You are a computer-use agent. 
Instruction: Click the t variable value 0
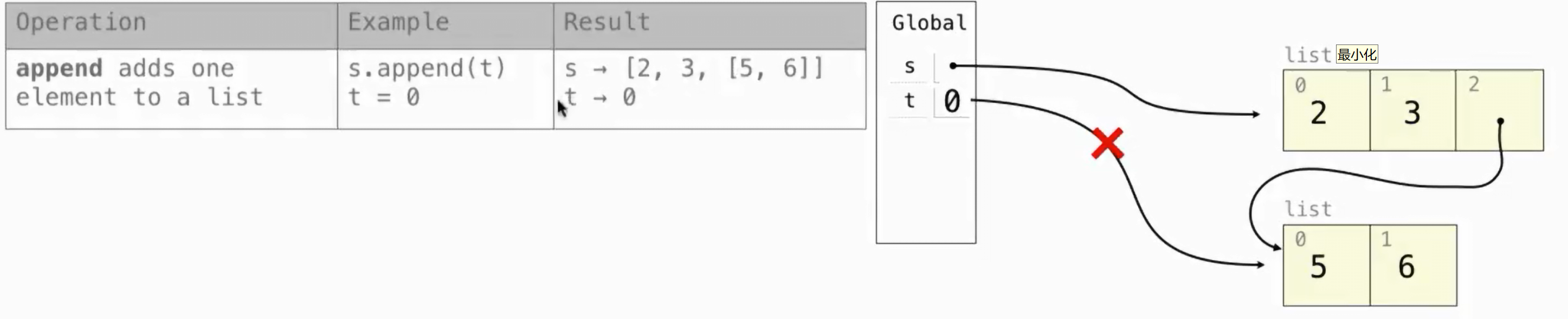(x=951, y=100)
